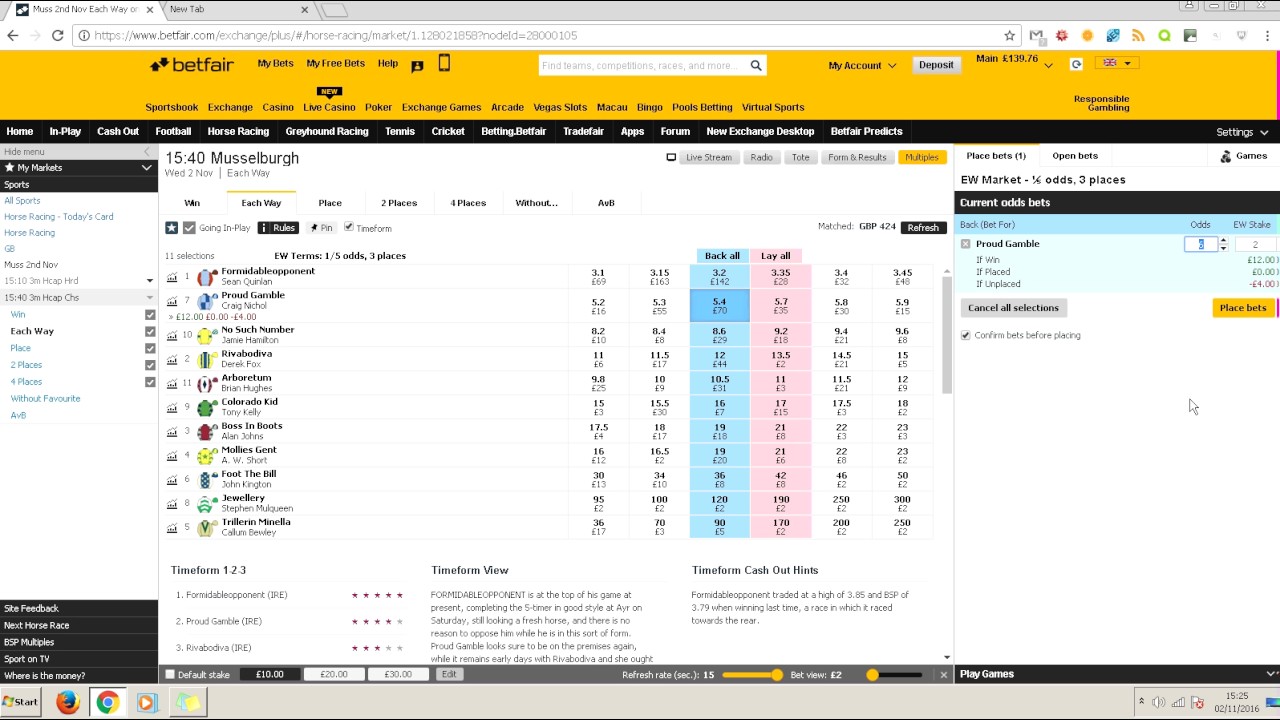Reload the page in Chrome
The image size is (1280, 720).
[x=58, y=35]
